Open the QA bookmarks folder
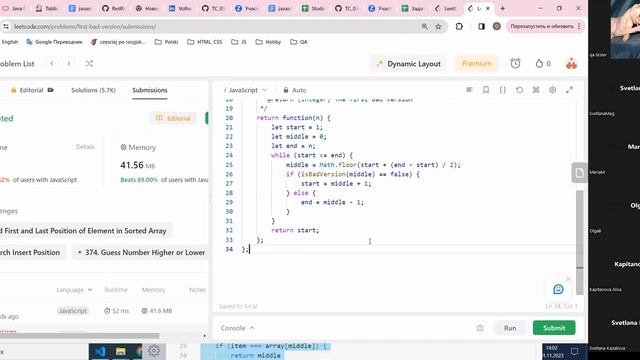Viewport: 640px width, 360px height. tap(298, 42)
